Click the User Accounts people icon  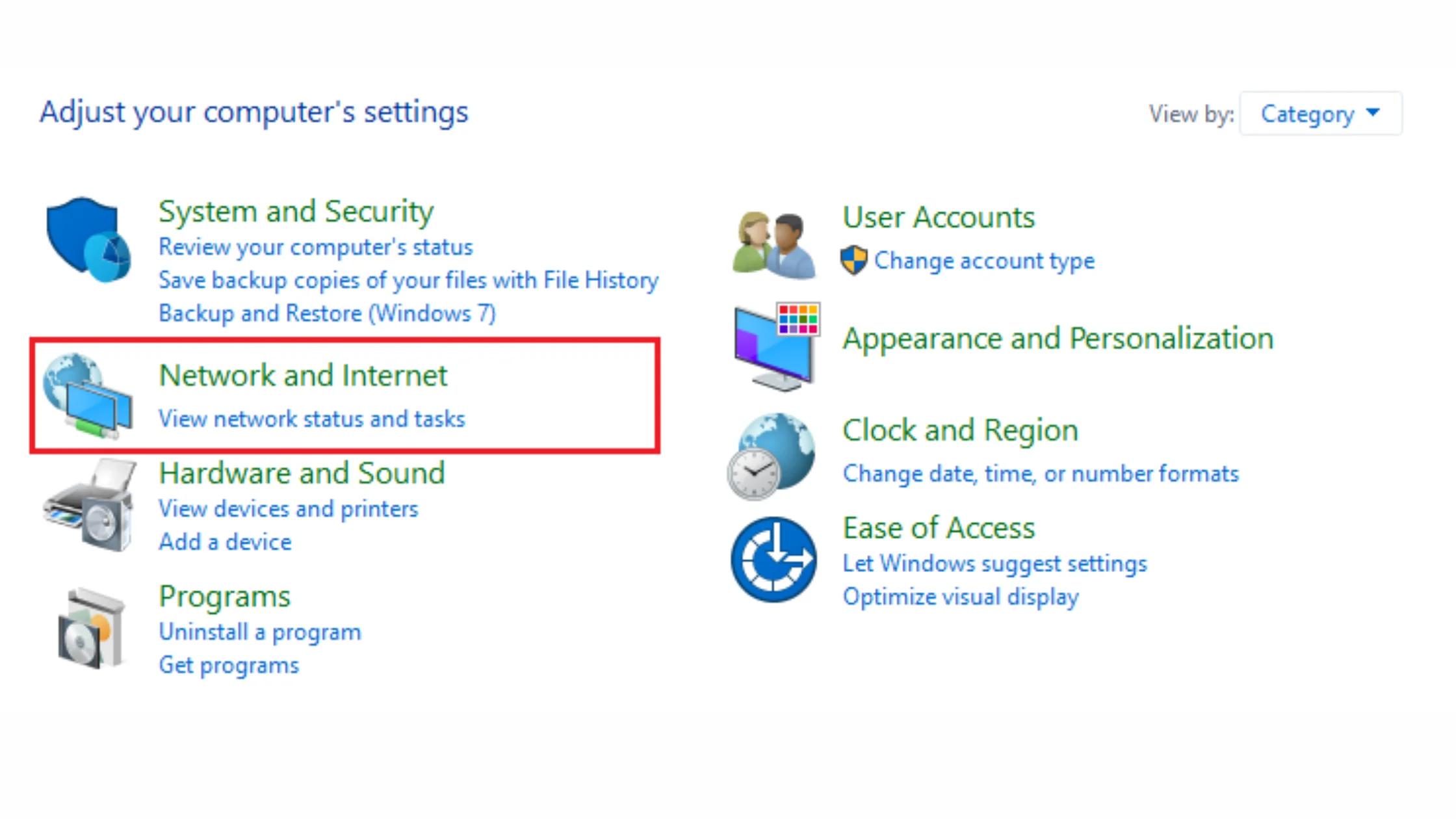pyautogui.click(x=772, y=242)
